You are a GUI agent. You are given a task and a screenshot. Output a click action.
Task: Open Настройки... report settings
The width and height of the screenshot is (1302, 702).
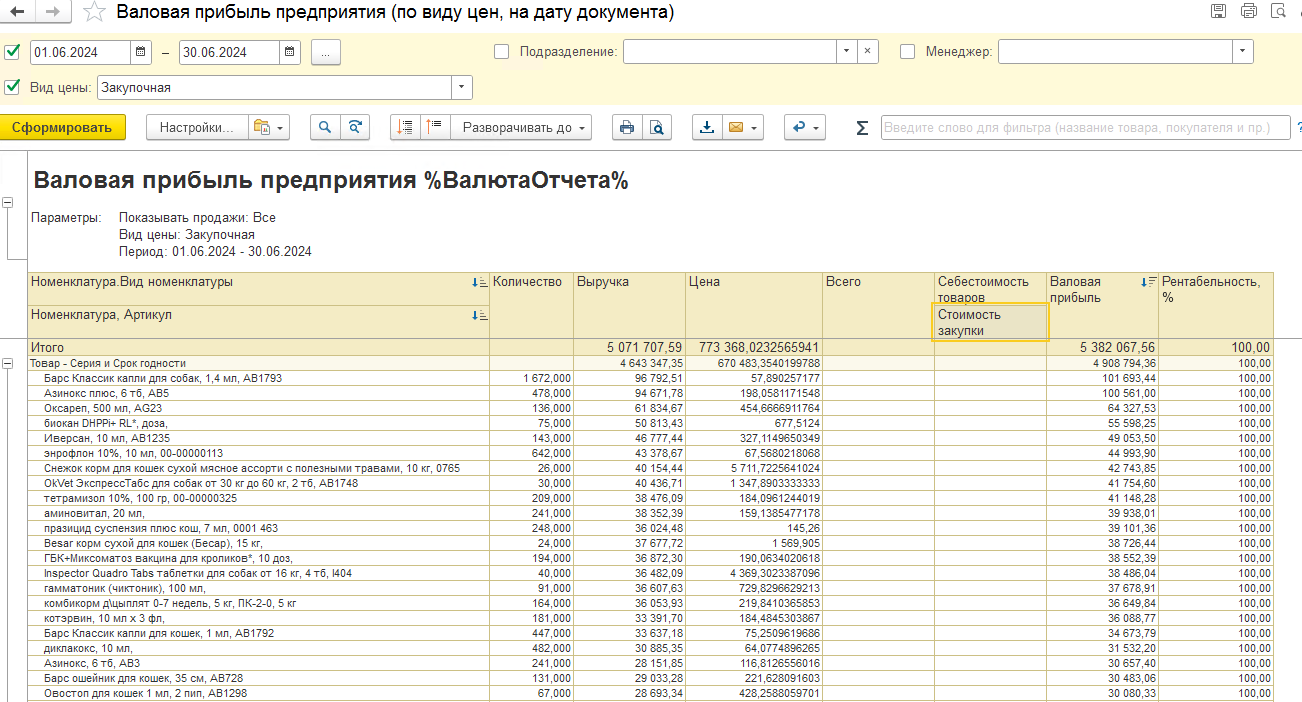pyautogui.click(x=196, y=128)
